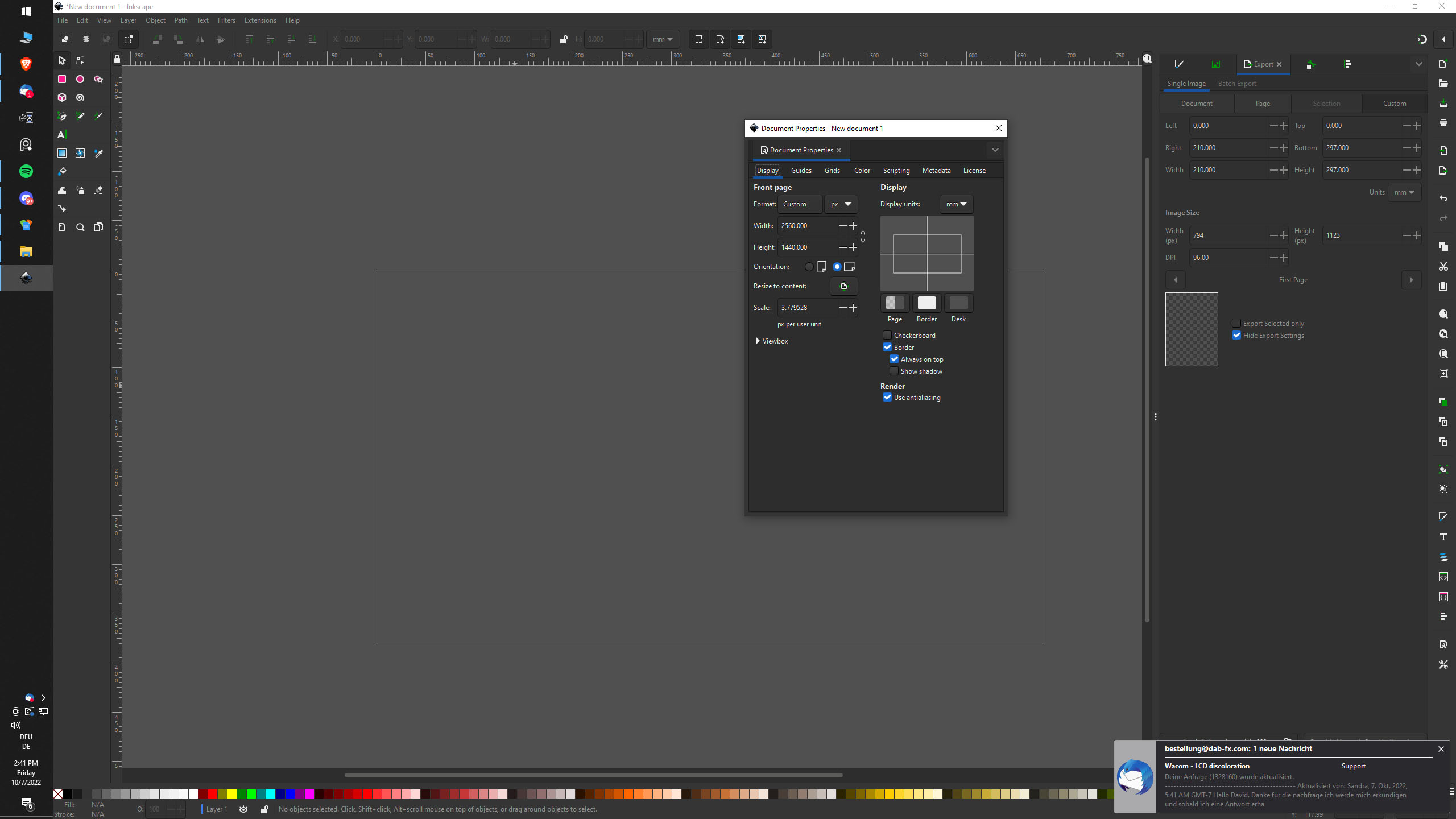1456x819 pixels.
Task: Choose the Text tool
Action: click(x=61, y=134)
